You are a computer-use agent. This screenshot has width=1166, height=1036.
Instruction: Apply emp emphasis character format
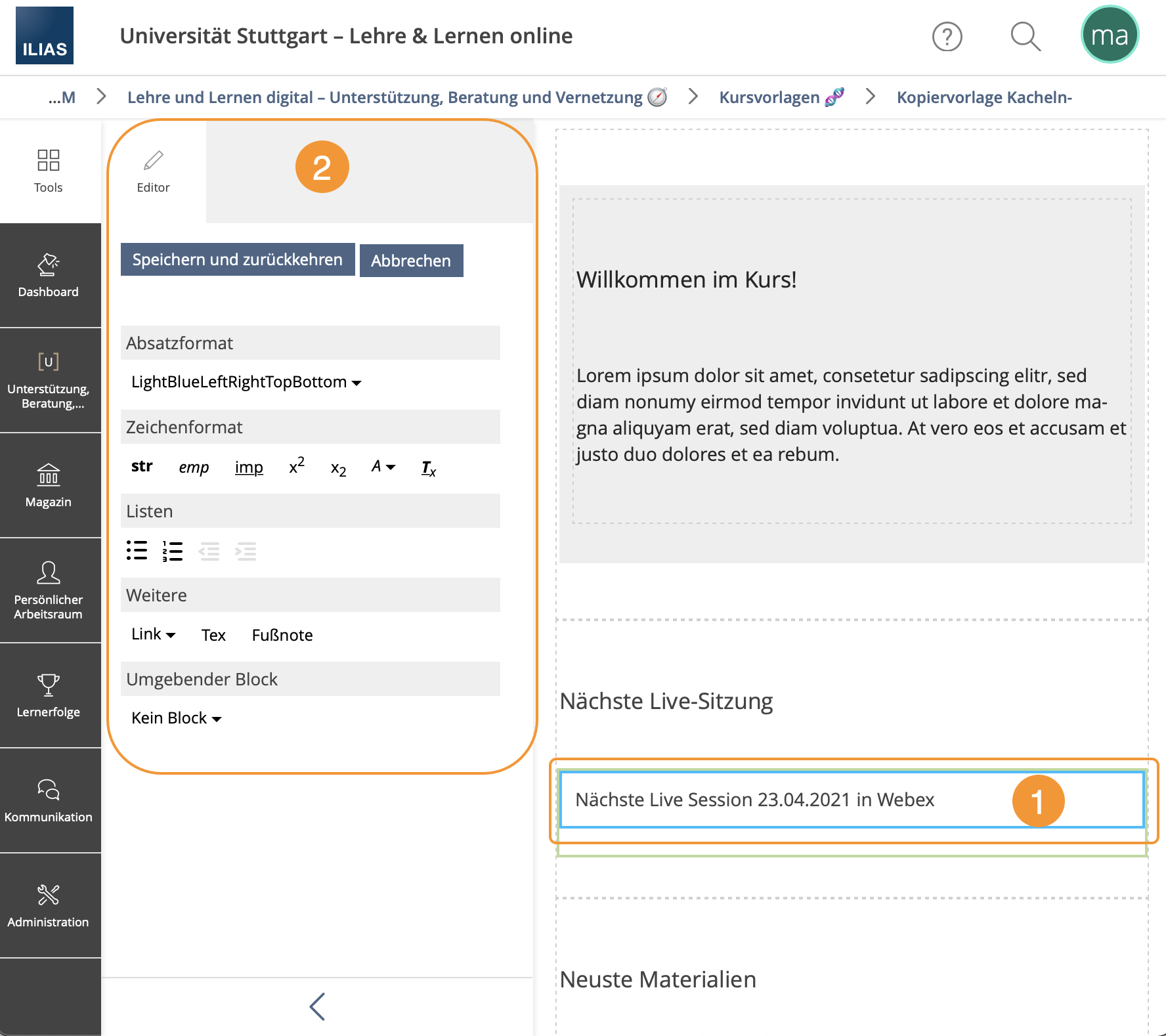click(194, 467)
